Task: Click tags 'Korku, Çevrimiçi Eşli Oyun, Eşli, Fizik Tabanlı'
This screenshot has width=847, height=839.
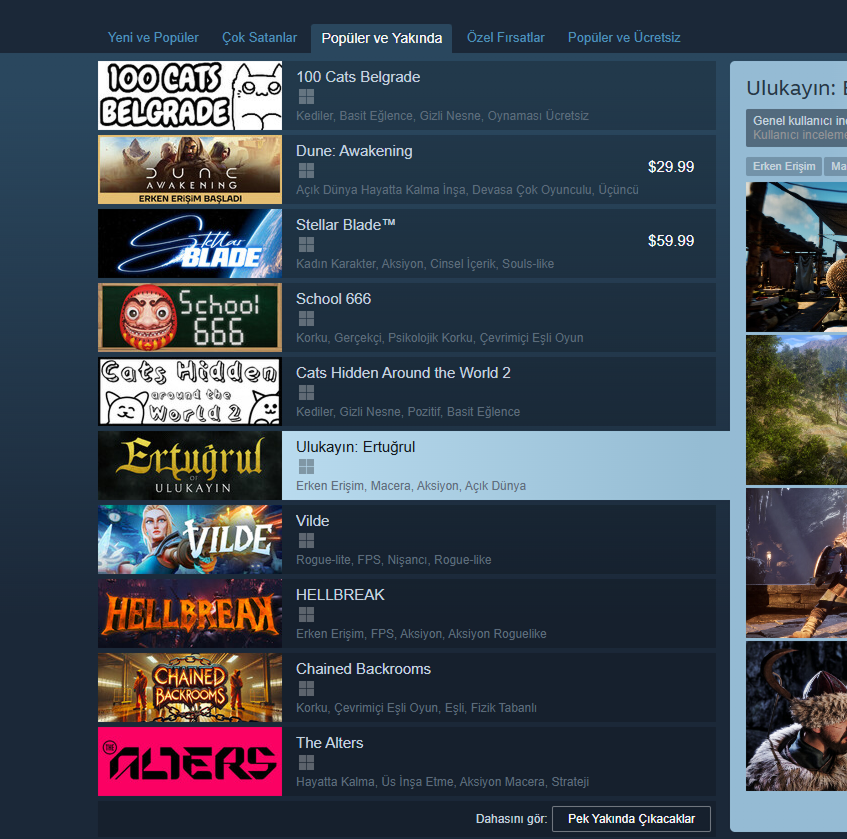Action: tap(416, 708)
